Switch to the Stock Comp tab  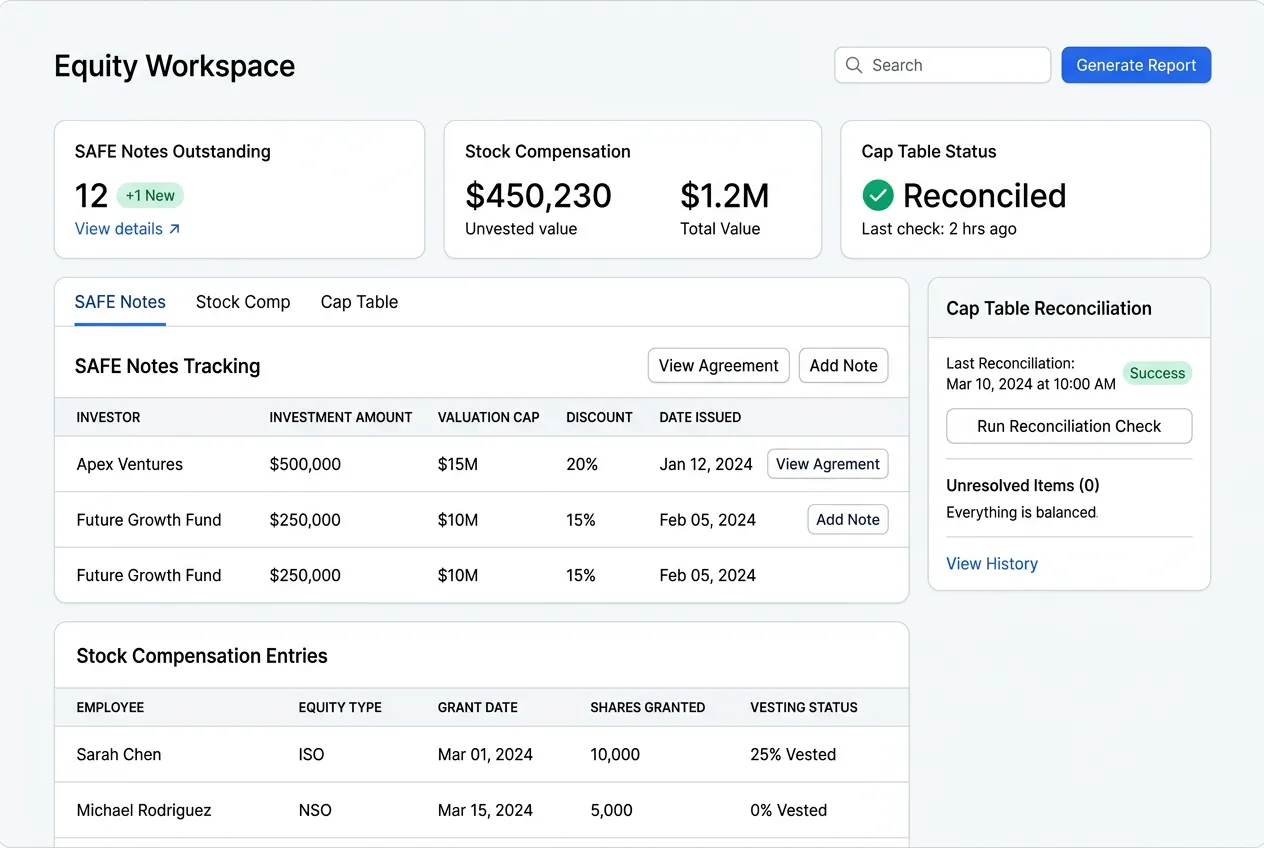pyautogui.click(x=242, y=302)
